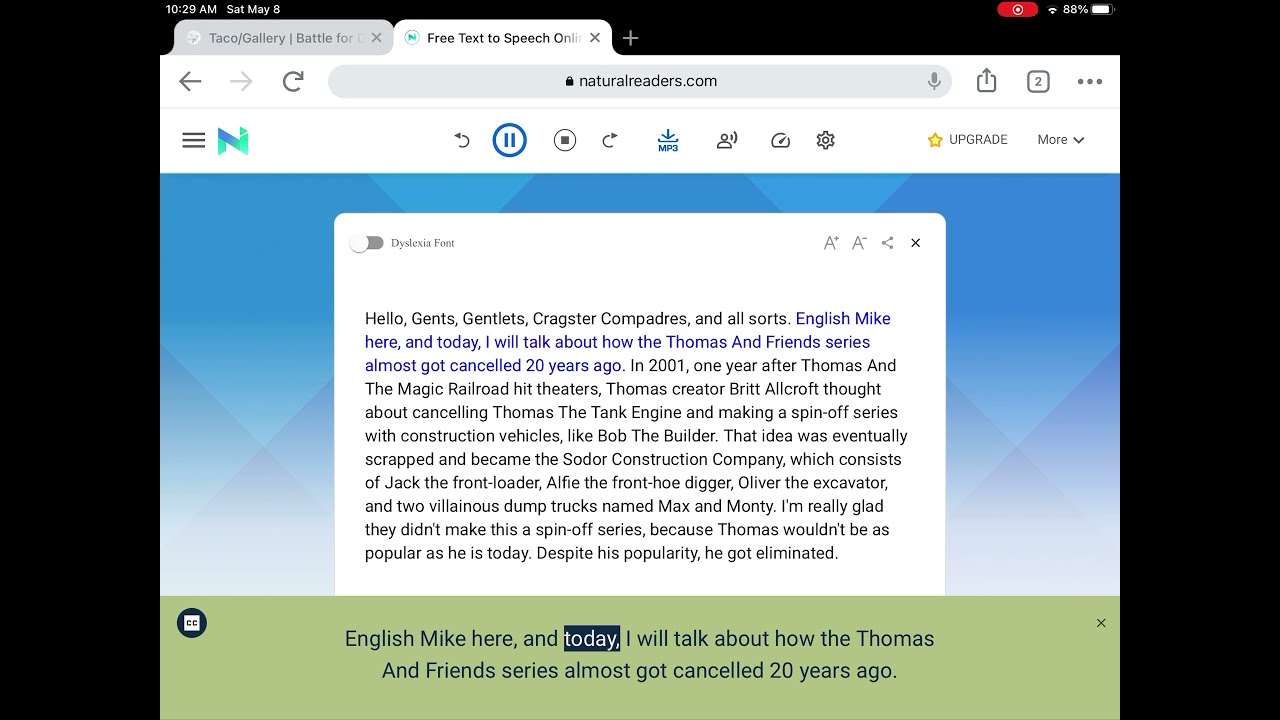Open the settings gear
Screen dimensions: 1280x720
click(x=826, y=140)
